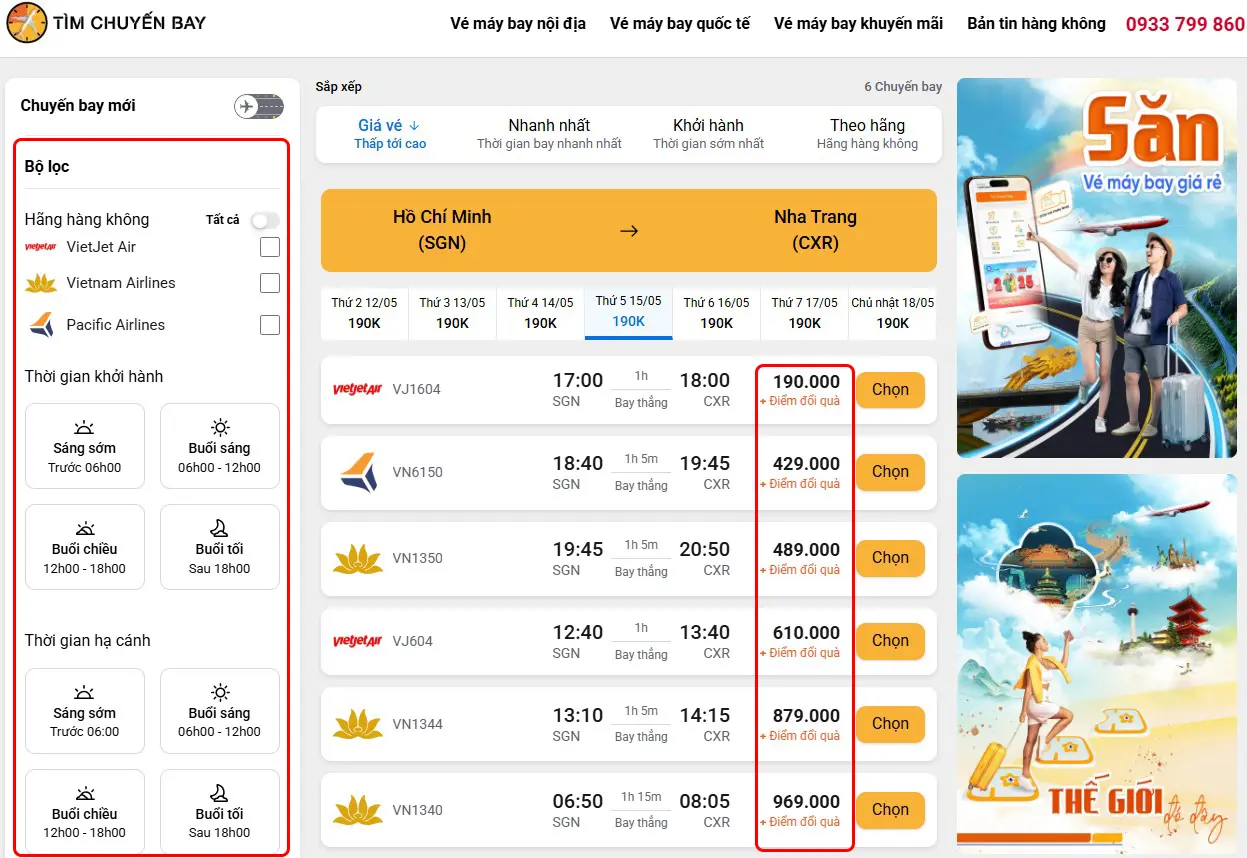This screenshot has width=1247, height=858.
Task: Open Vé máy bay quốc tế menu
Action: (x=680, y=23)
